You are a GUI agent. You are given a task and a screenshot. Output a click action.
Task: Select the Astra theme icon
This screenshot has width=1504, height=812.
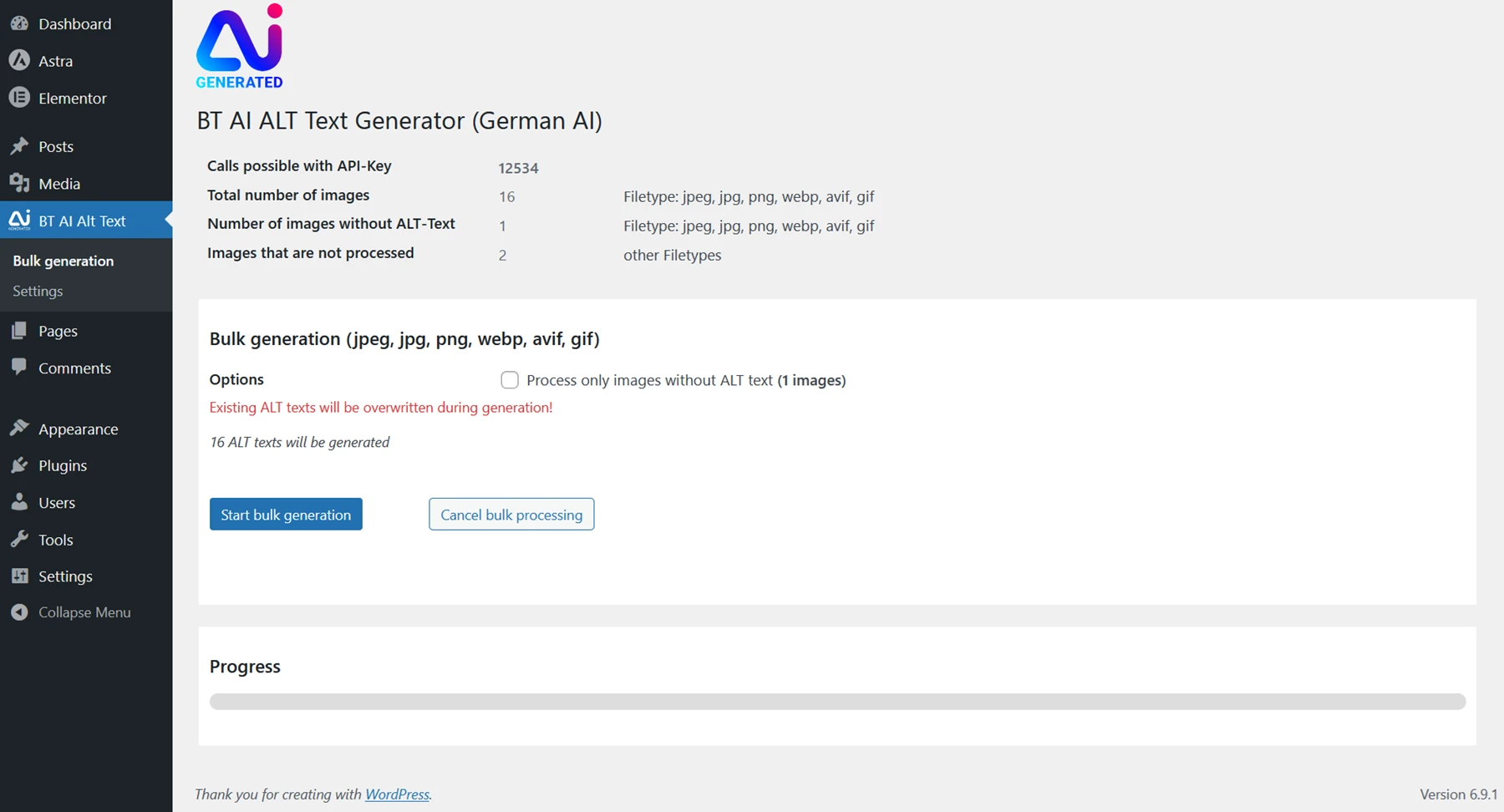pos(20,60)
